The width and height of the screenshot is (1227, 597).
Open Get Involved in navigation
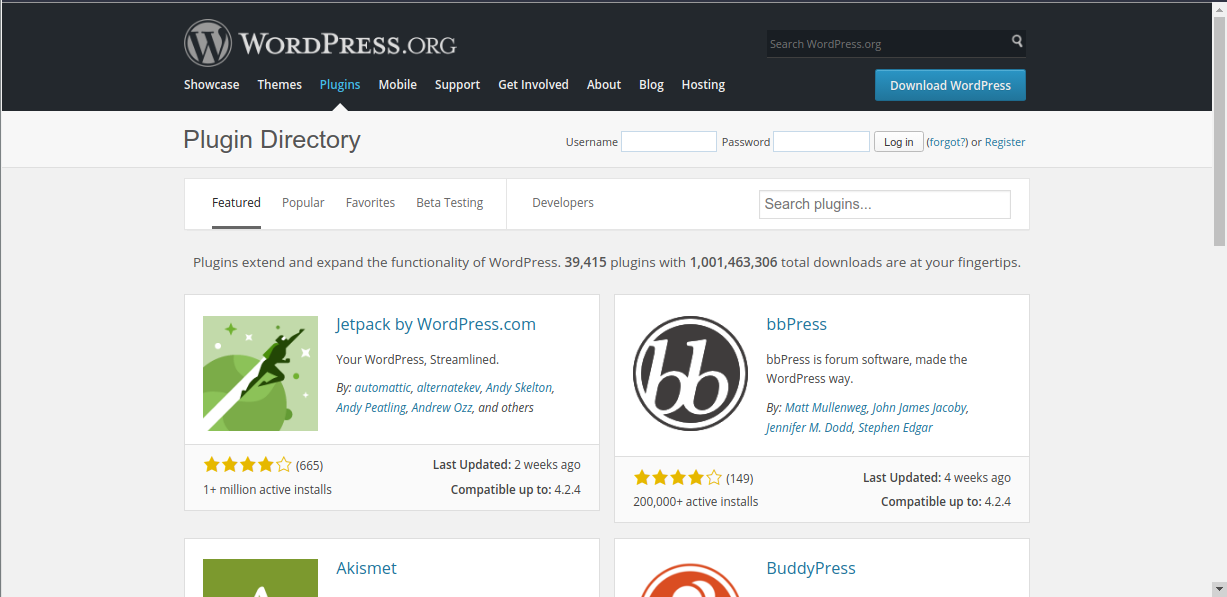[533, 85]
